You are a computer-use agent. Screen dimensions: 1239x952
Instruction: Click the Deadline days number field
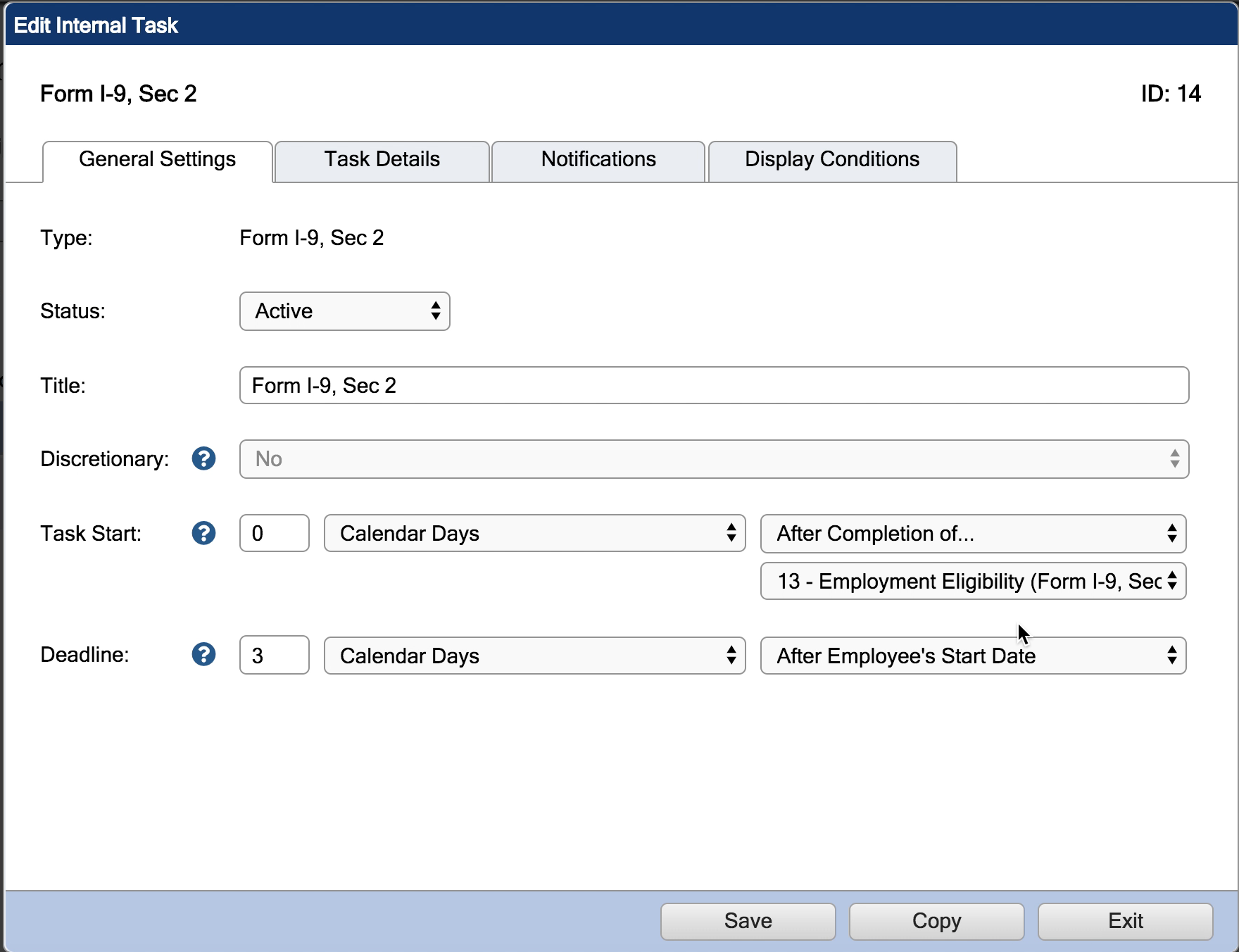[x=274, y=655]
